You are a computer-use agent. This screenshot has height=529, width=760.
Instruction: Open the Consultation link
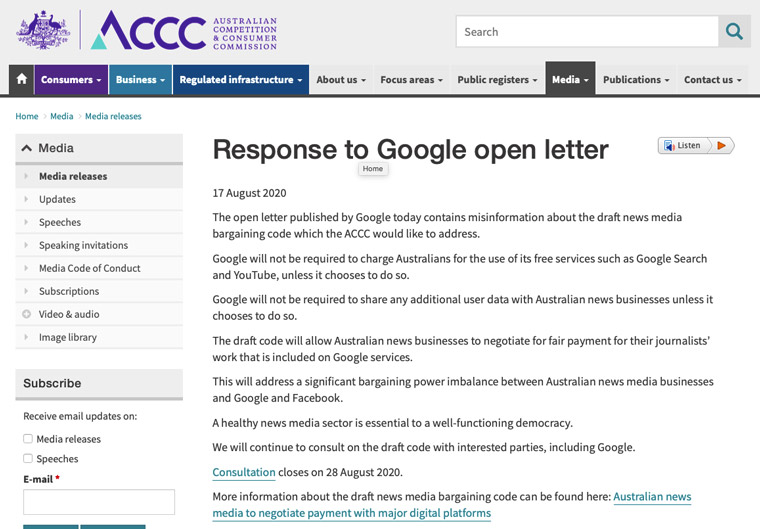click(x=244, y=472)
